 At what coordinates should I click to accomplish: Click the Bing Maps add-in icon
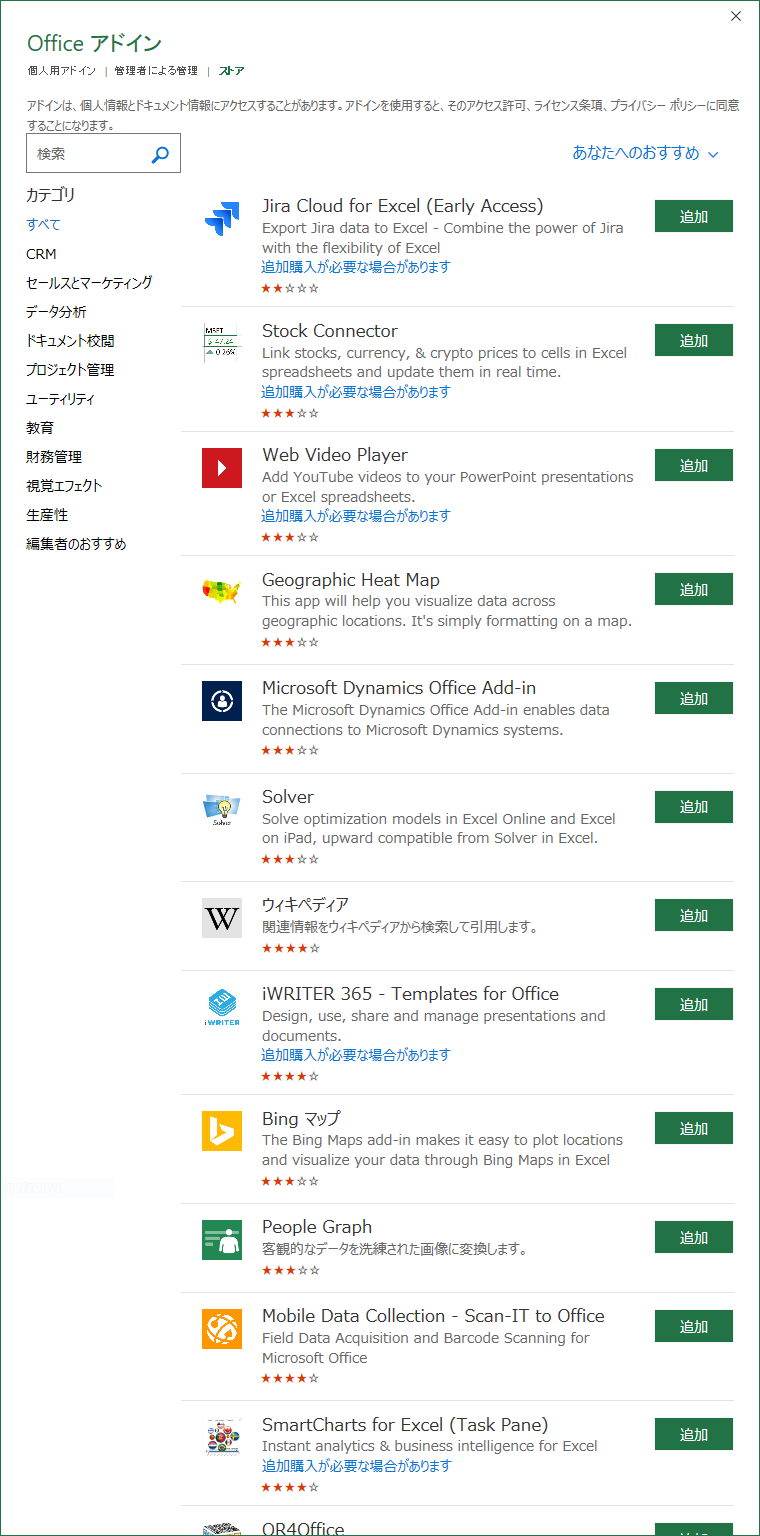tap(222, 1131)
